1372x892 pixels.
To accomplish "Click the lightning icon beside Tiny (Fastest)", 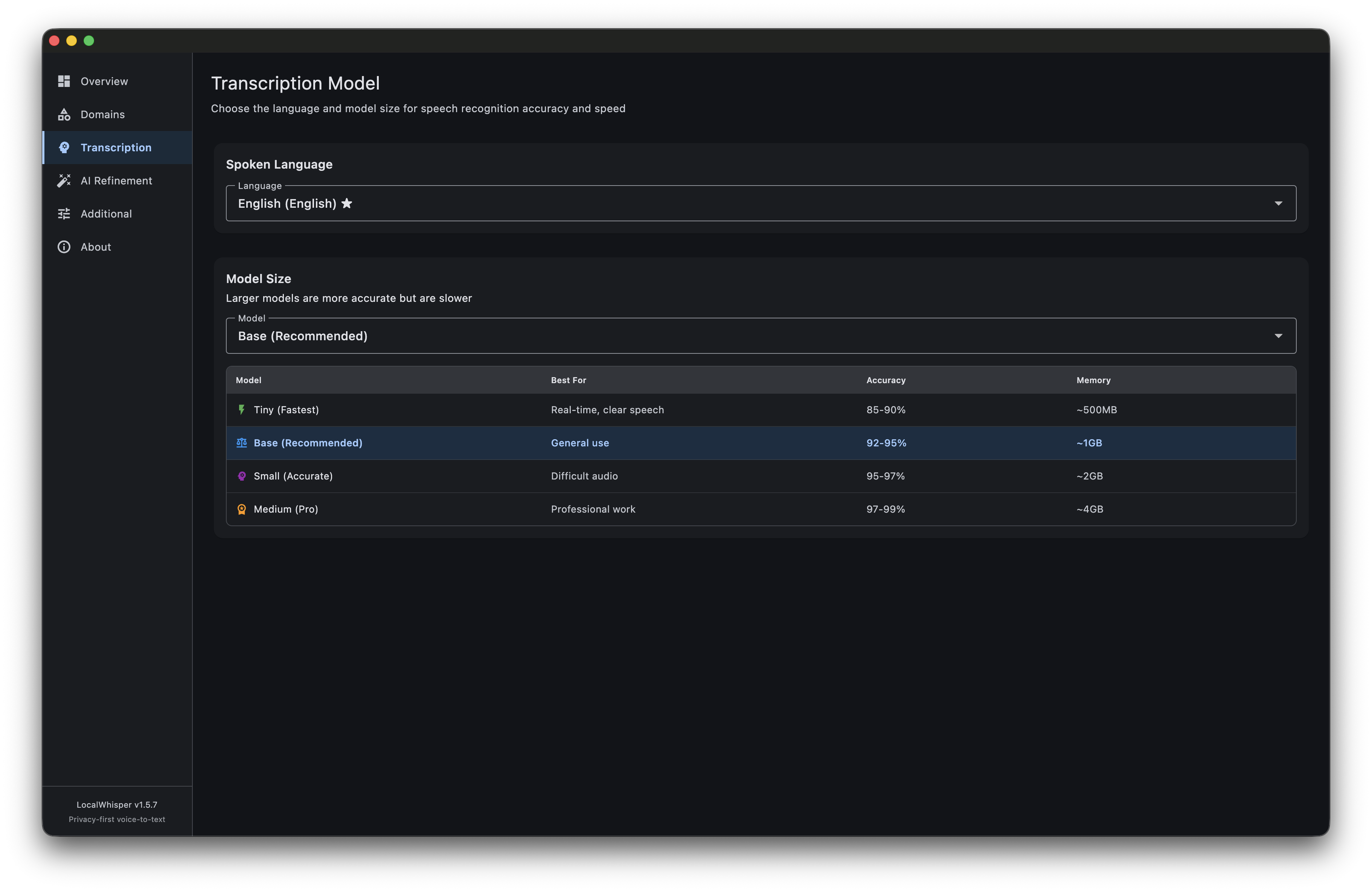I will 241,410.
